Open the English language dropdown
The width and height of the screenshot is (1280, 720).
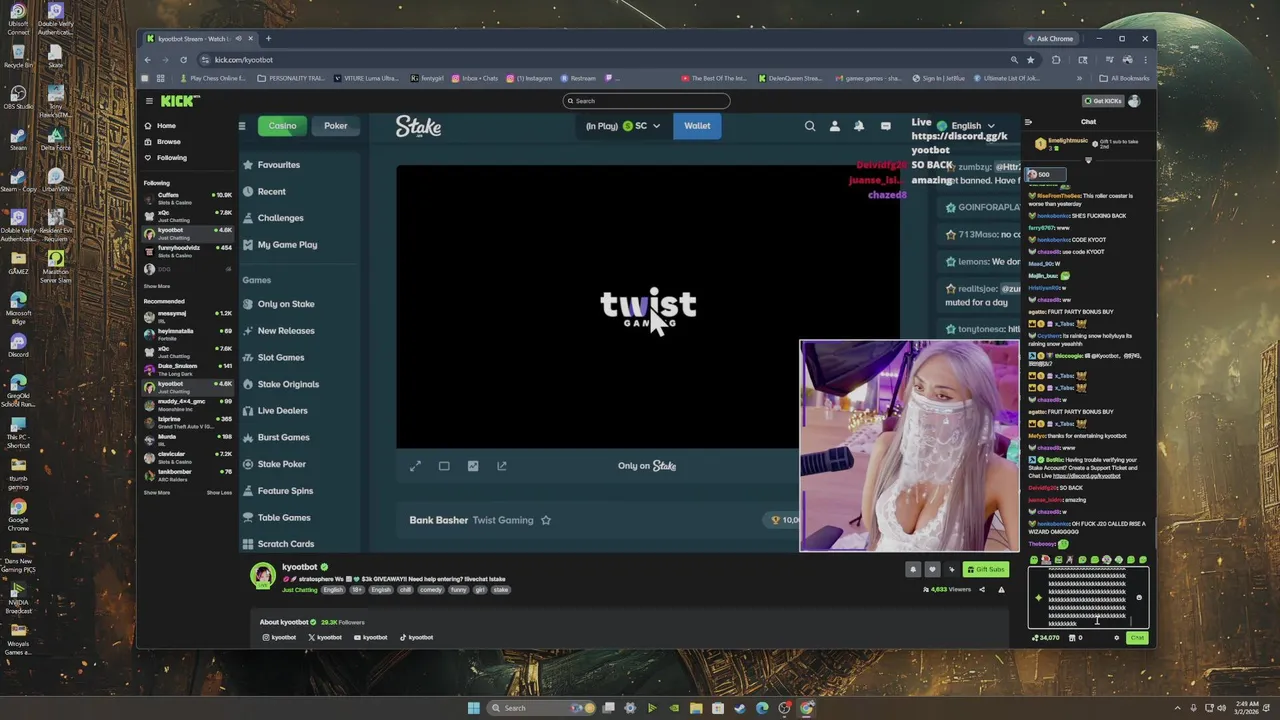(966, 126)
